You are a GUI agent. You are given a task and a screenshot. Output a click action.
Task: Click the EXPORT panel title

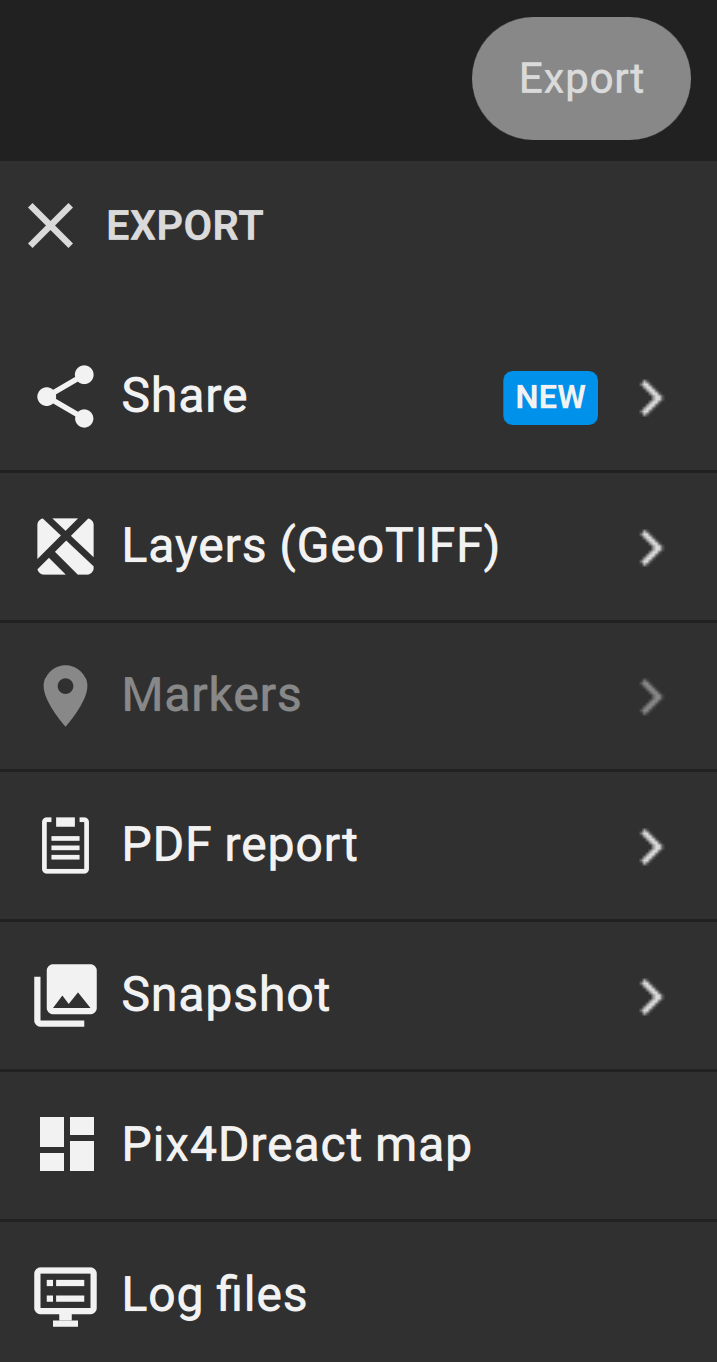point(184,226)
